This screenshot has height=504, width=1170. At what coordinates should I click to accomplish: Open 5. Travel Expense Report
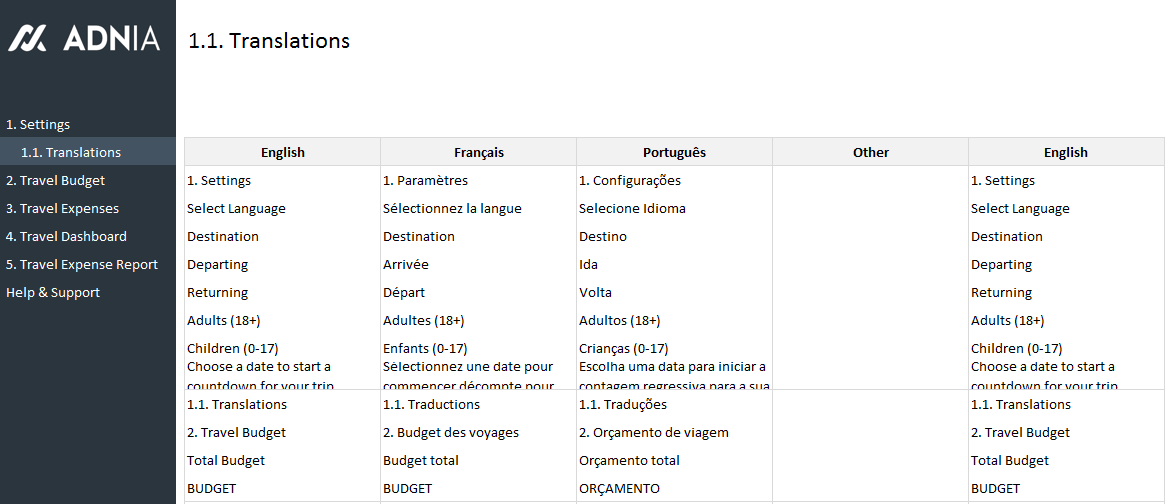tap(82, 265)
